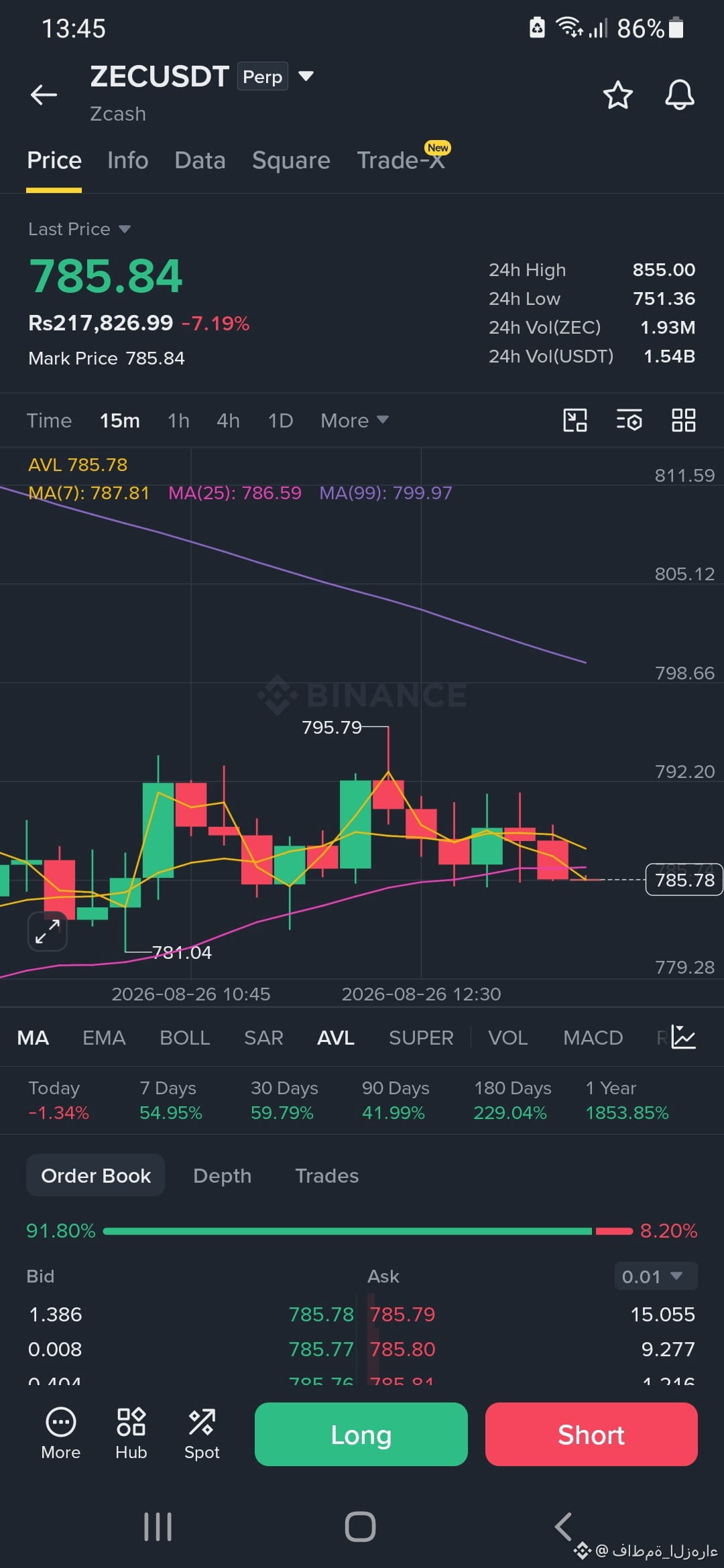724x1568 pixels.
Task: Tap the 795.79 high label on chart
Action: (331, 727)
